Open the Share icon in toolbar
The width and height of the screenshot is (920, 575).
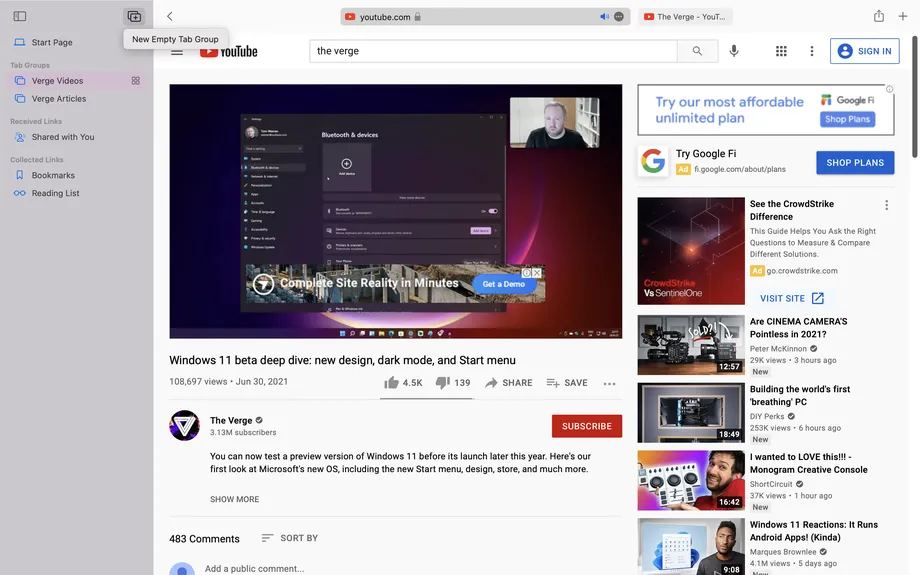pos(879,16)
